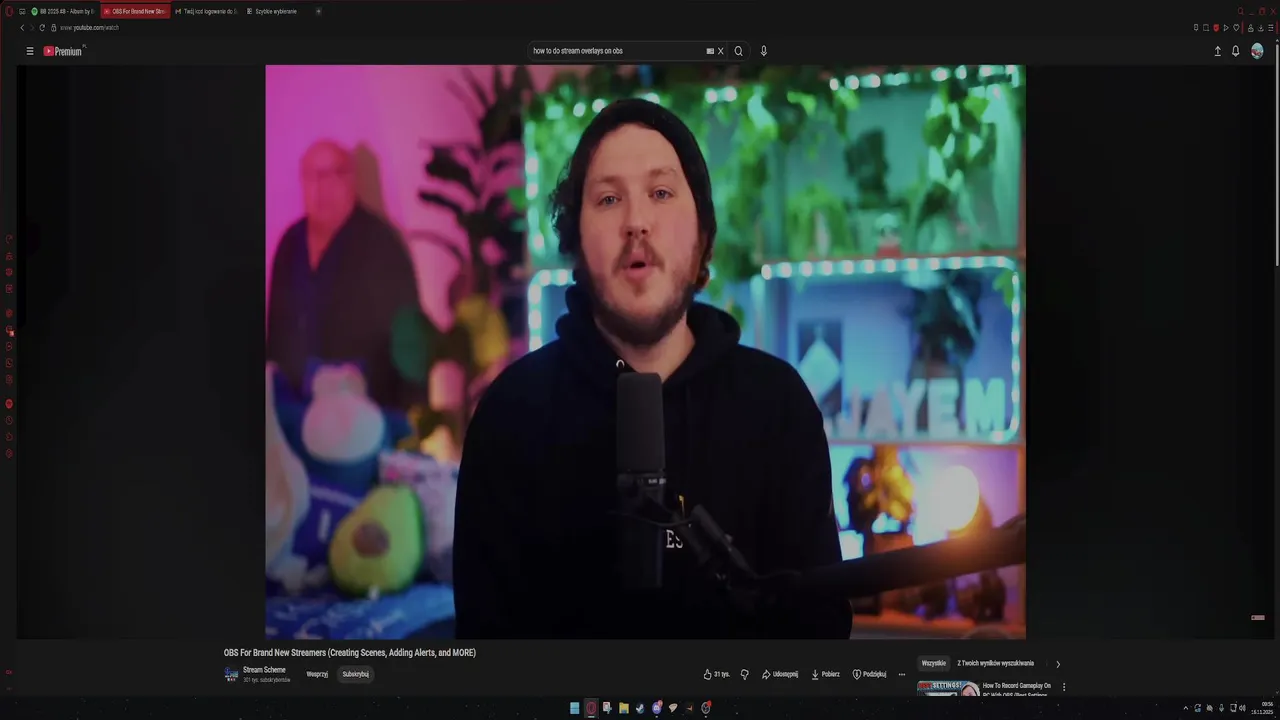
Task: Open the Stream Scheme channel avatar
Action: coord(232,675)
